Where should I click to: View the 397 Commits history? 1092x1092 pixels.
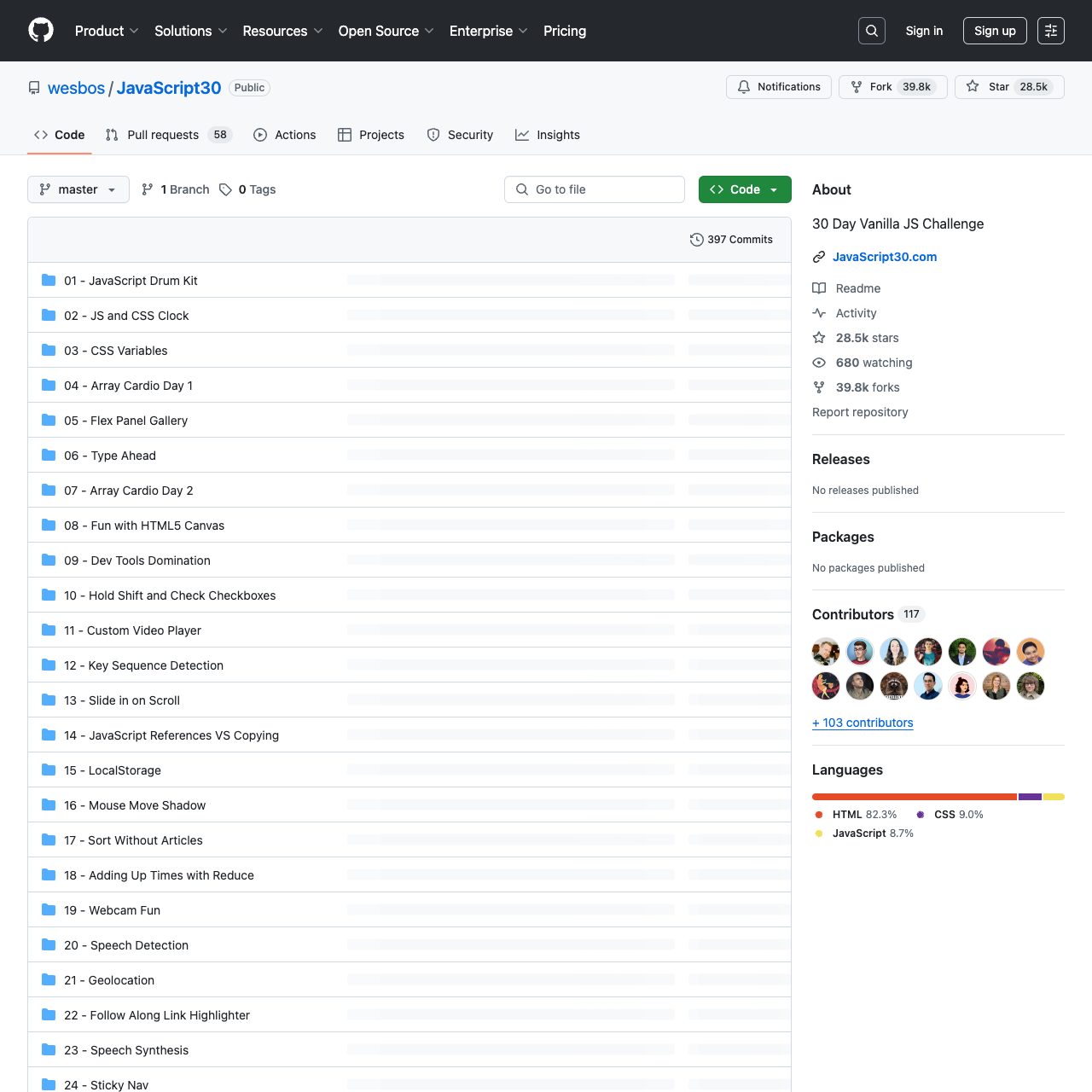coord(731,240)
